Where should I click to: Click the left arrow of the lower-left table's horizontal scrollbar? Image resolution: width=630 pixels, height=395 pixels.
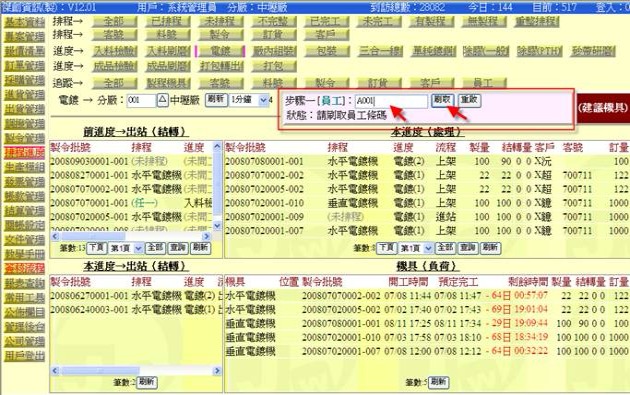55,370
